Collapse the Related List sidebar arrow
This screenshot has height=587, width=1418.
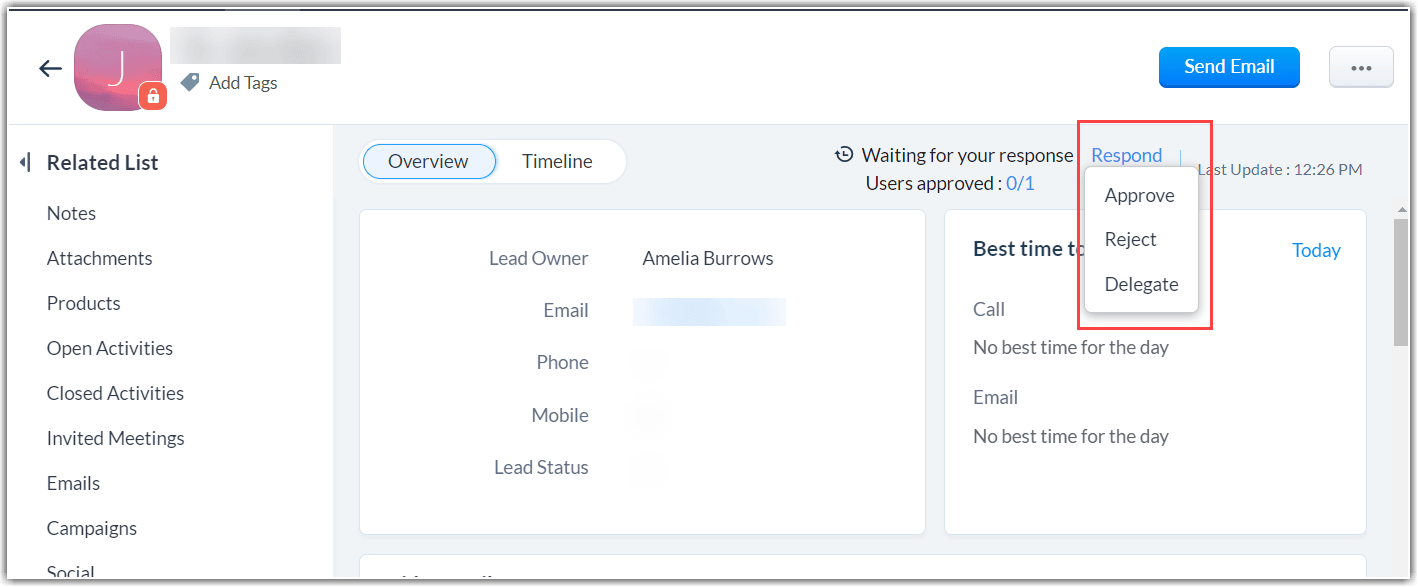point(25,162)
